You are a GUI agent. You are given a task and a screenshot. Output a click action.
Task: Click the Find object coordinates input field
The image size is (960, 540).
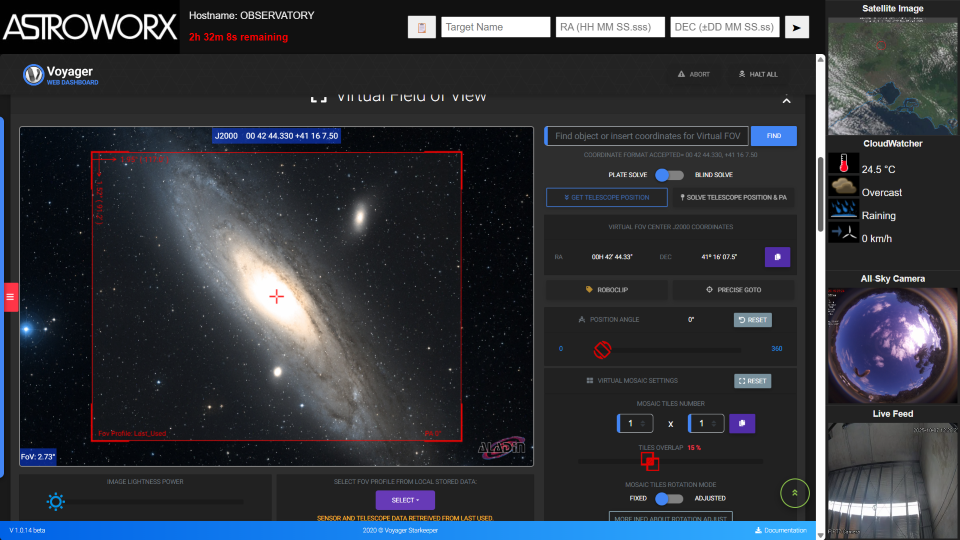pyautogui.click(x=646, y=136)
